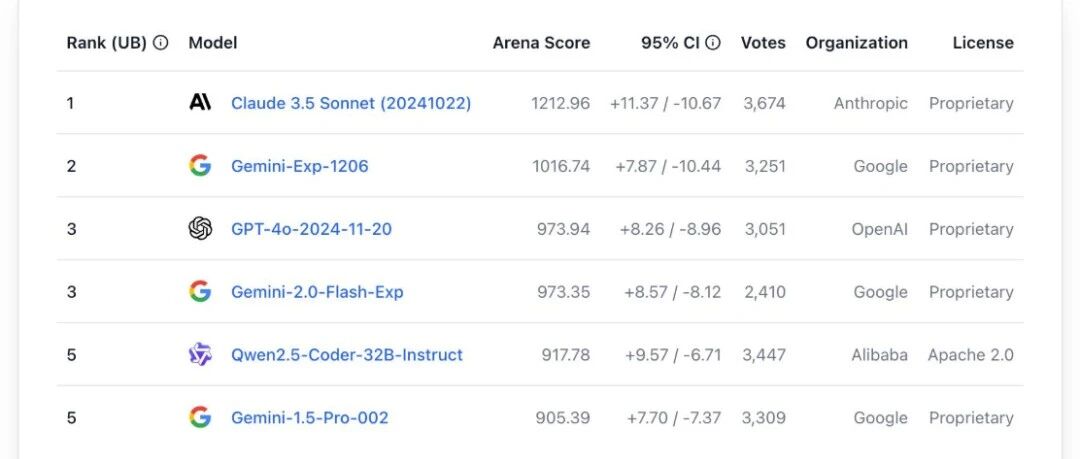Click Google logo beside Gemini-1.5-Pro-002
Screen dimensions: 1080x459
coord(200,417)
